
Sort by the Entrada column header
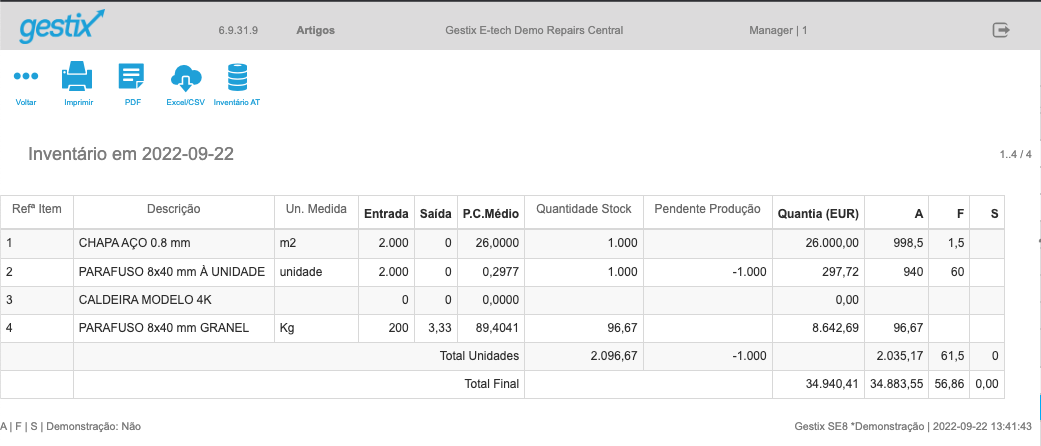point(386,214)
